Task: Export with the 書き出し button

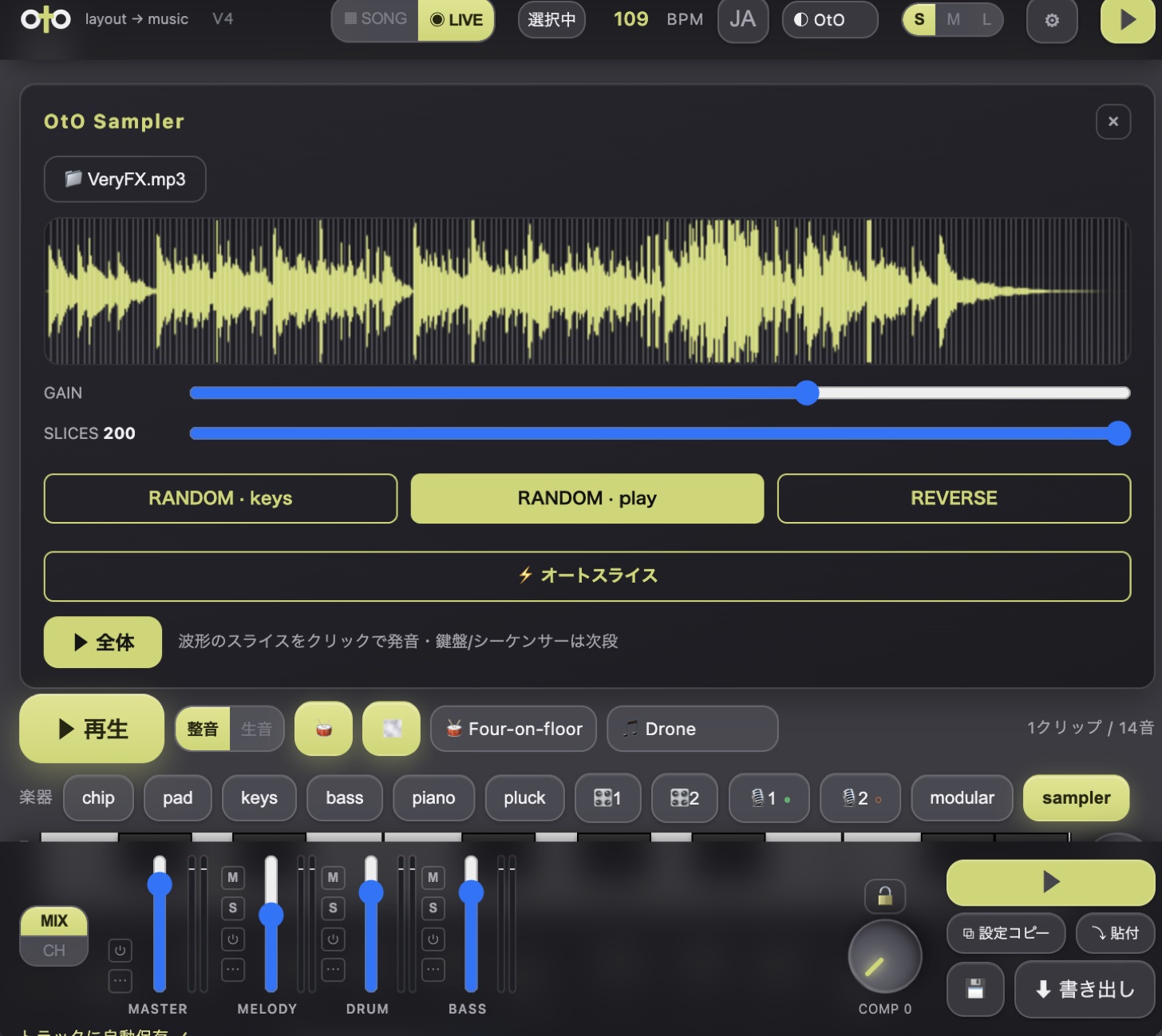Action: click(x=1085, y=989)
